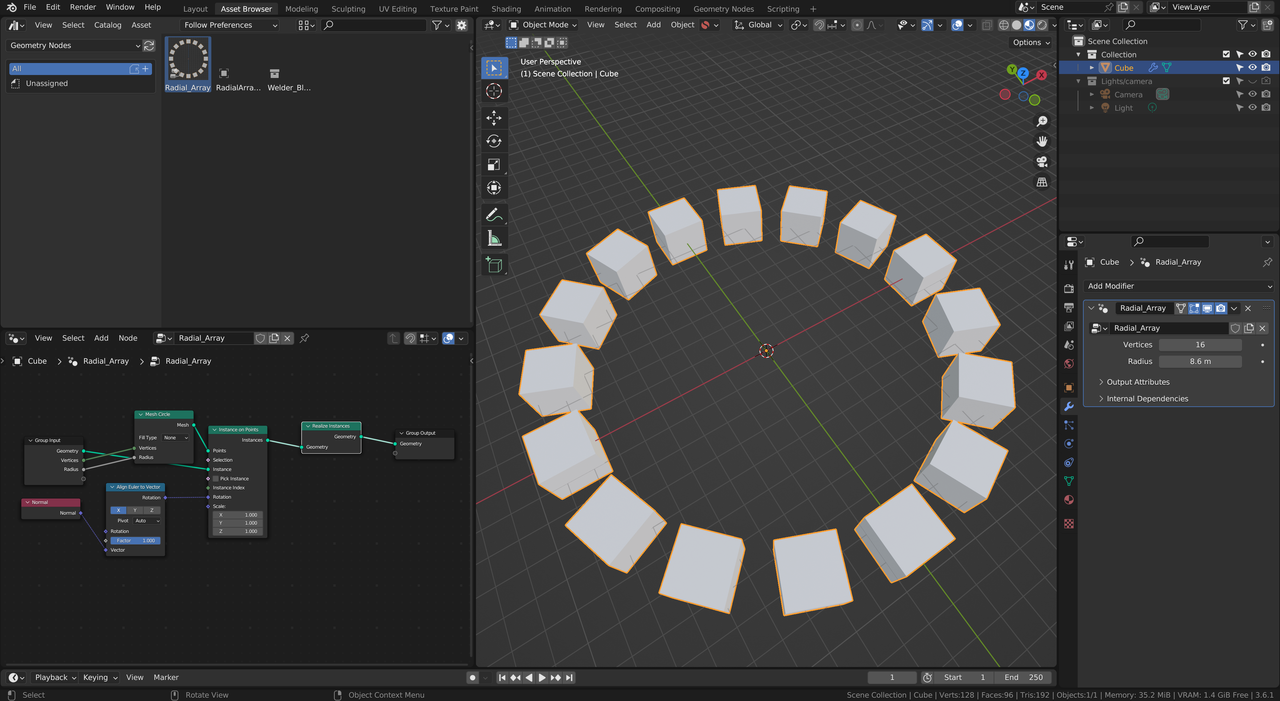Toggle camera view with the camera icon
The image size is (1280, 701).
point(1042,162)
